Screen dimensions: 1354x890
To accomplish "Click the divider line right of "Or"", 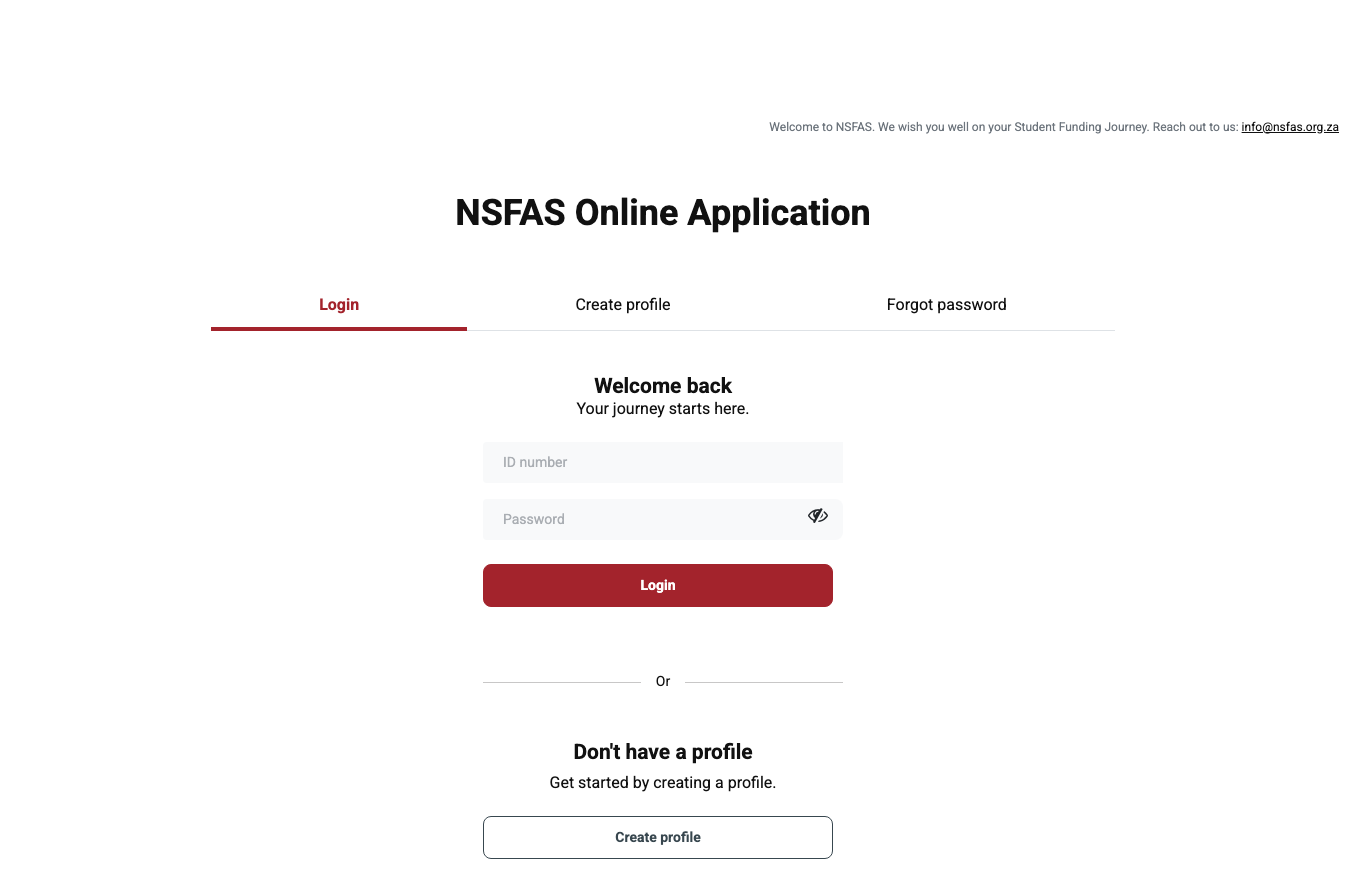I will [x=764, y=683].
